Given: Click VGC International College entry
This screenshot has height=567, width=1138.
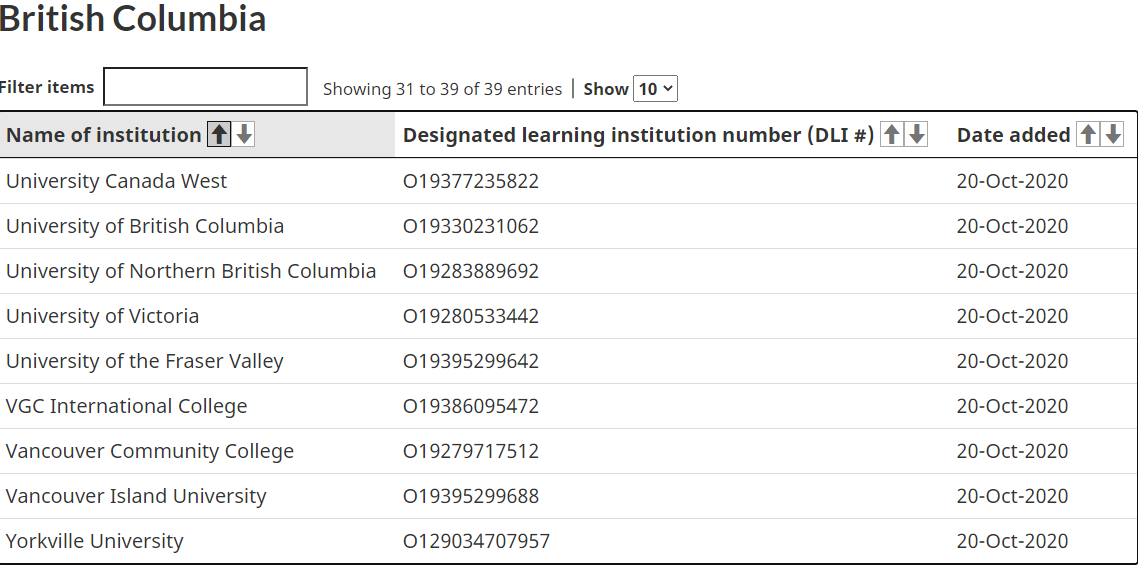Looking at the screenshot, I should click(x=126, y=406).
